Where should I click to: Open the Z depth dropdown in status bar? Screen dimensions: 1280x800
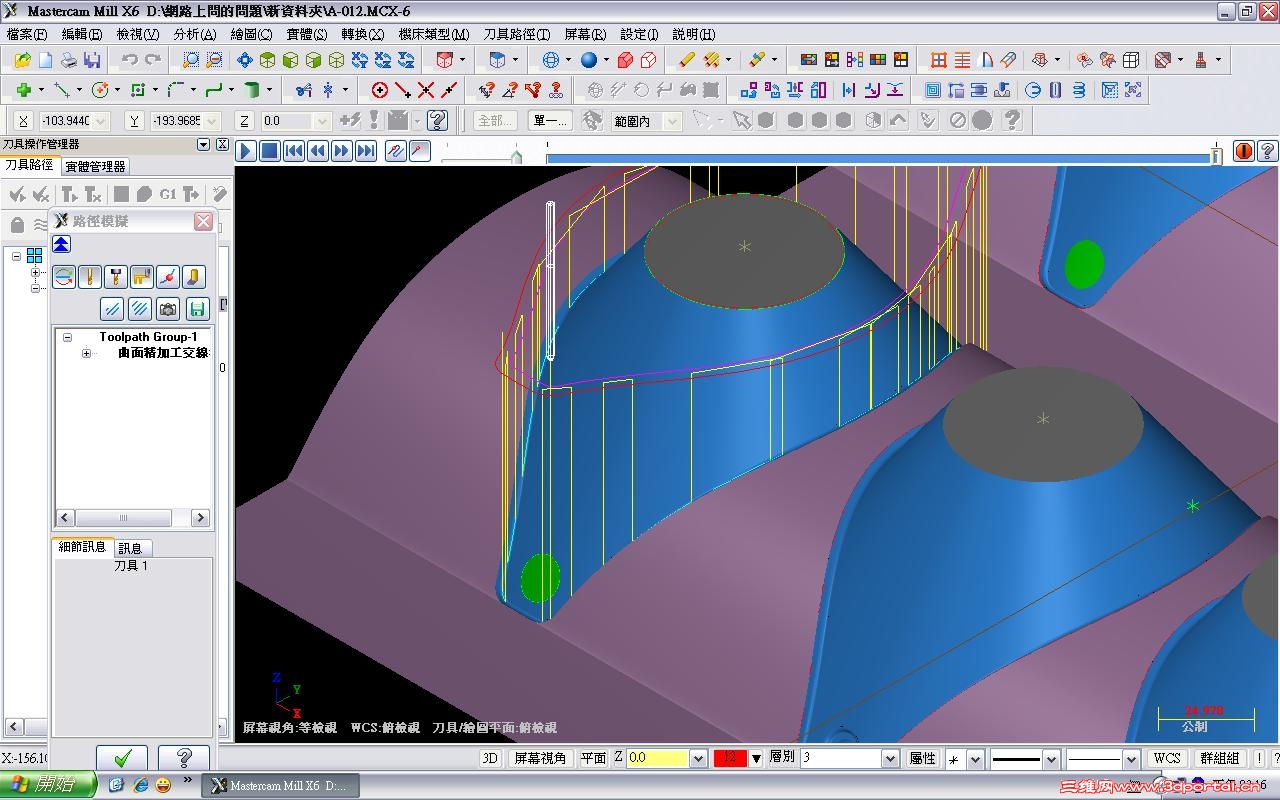click(698, 759)
